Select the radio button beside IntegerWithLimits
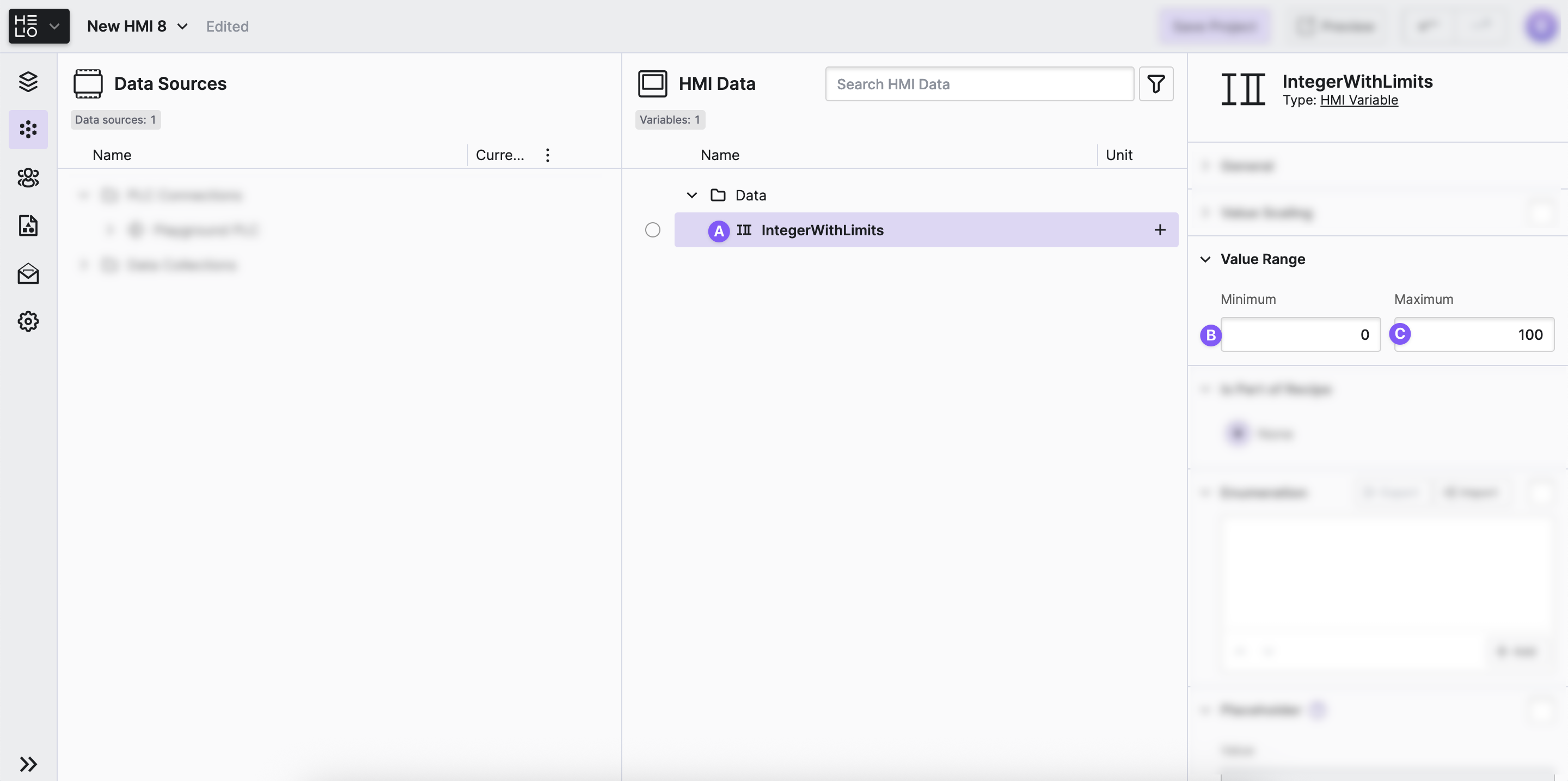This screenshot has width=1568, height=781. [652, 229]
